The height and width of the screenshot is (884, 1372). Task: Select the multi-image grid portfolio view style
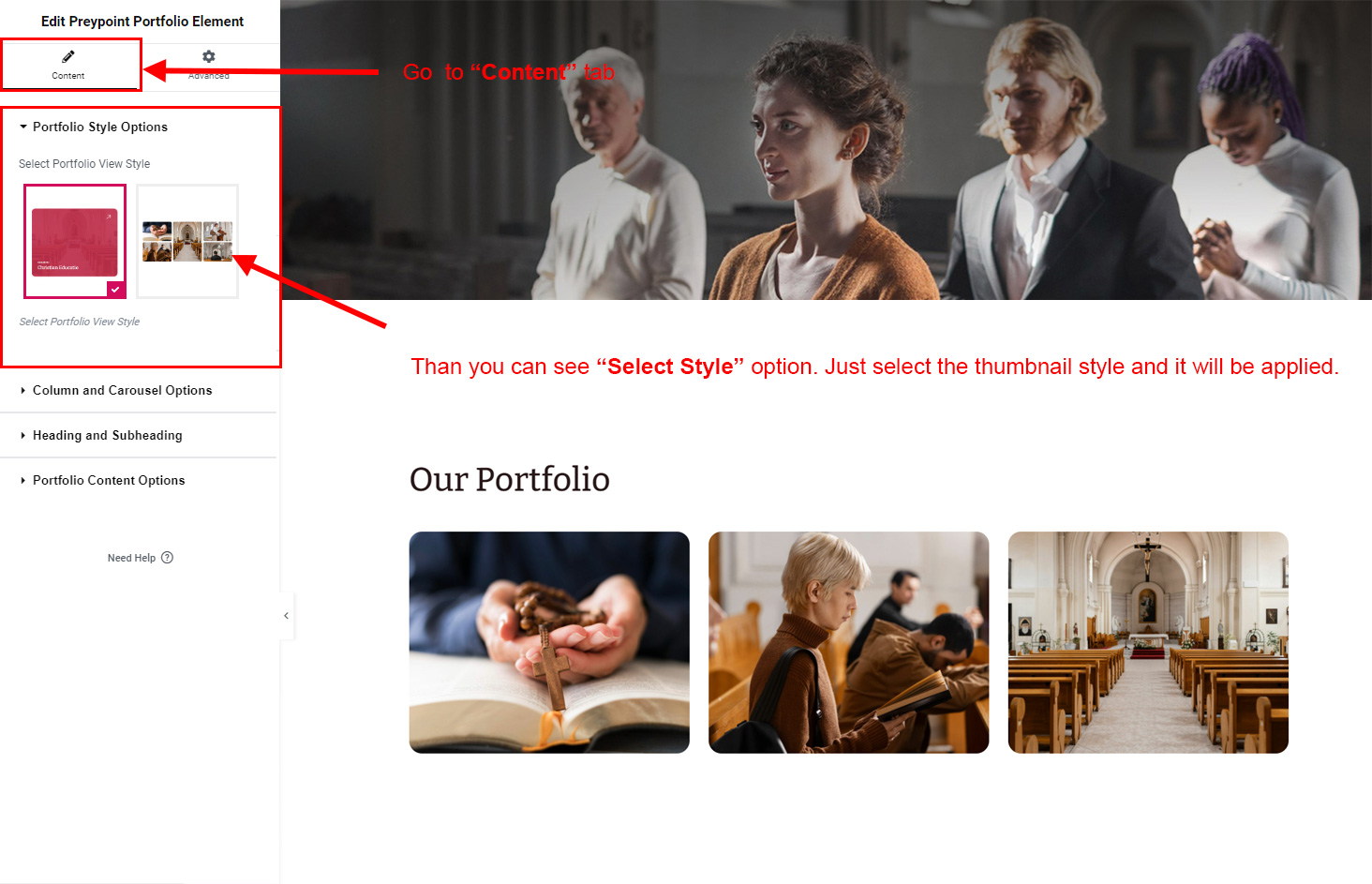[187, 242]
